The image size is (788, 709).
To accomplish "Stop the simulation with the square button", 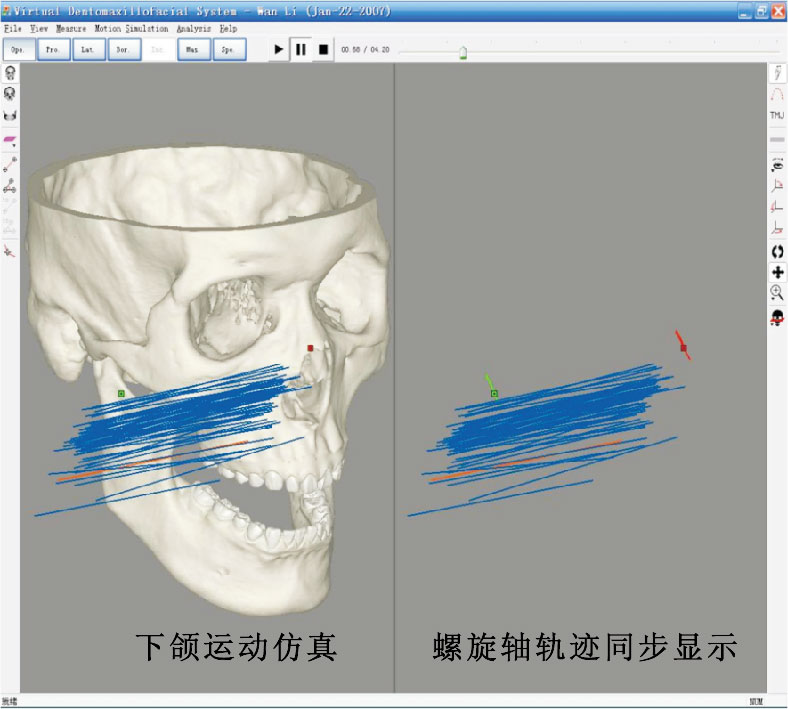I will tap(323, 49).
